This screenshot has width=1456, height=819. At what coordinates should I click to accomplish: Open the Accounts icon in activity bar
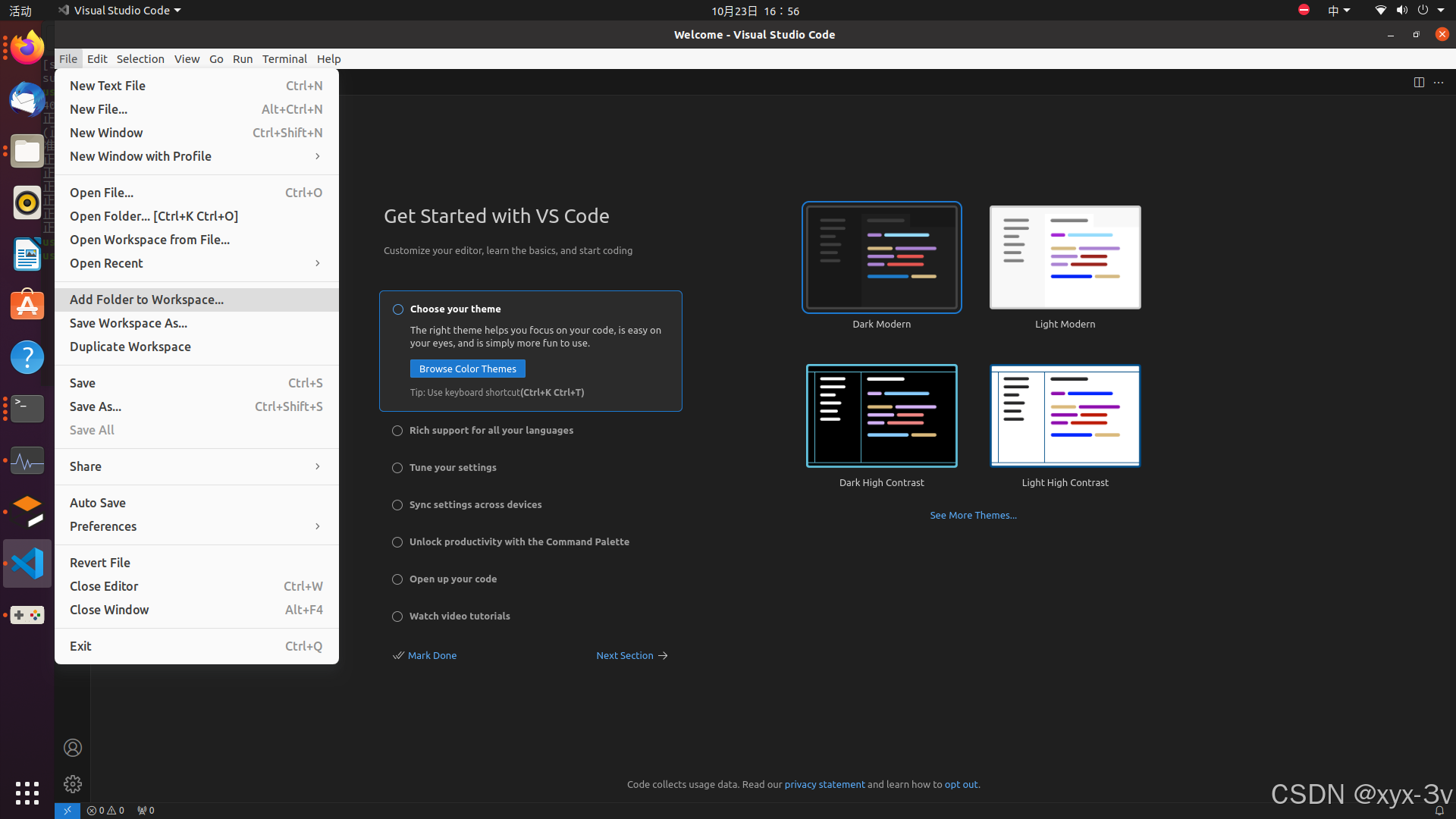(x=73, y=748)
